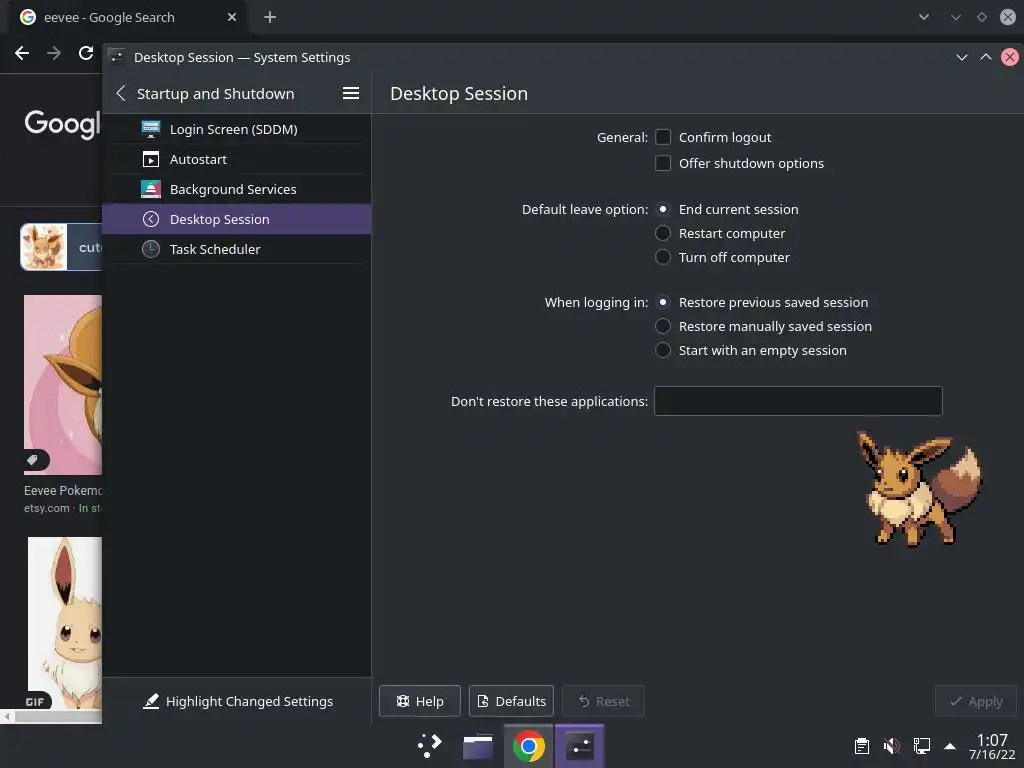Open Login Screen (SDDM) settings
Screen dimensions: 1024x768
click(237, 129)
